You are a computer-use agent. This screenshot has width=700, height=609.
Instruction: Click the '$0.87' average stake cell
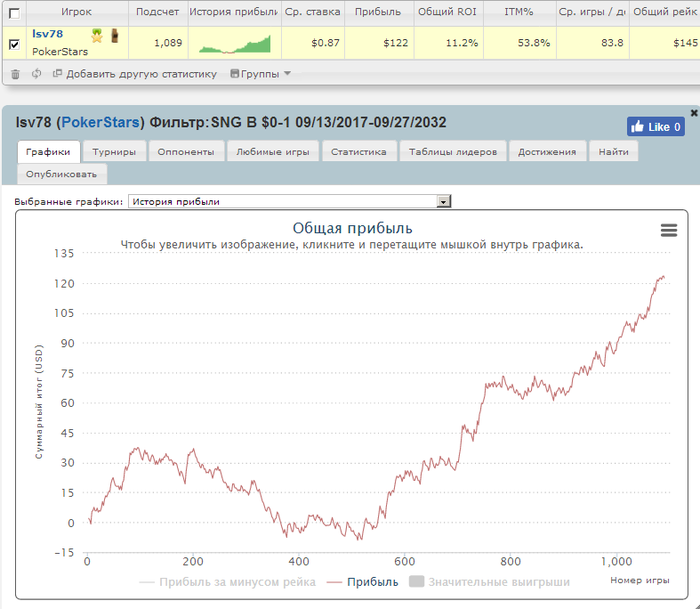pos(313,43)
